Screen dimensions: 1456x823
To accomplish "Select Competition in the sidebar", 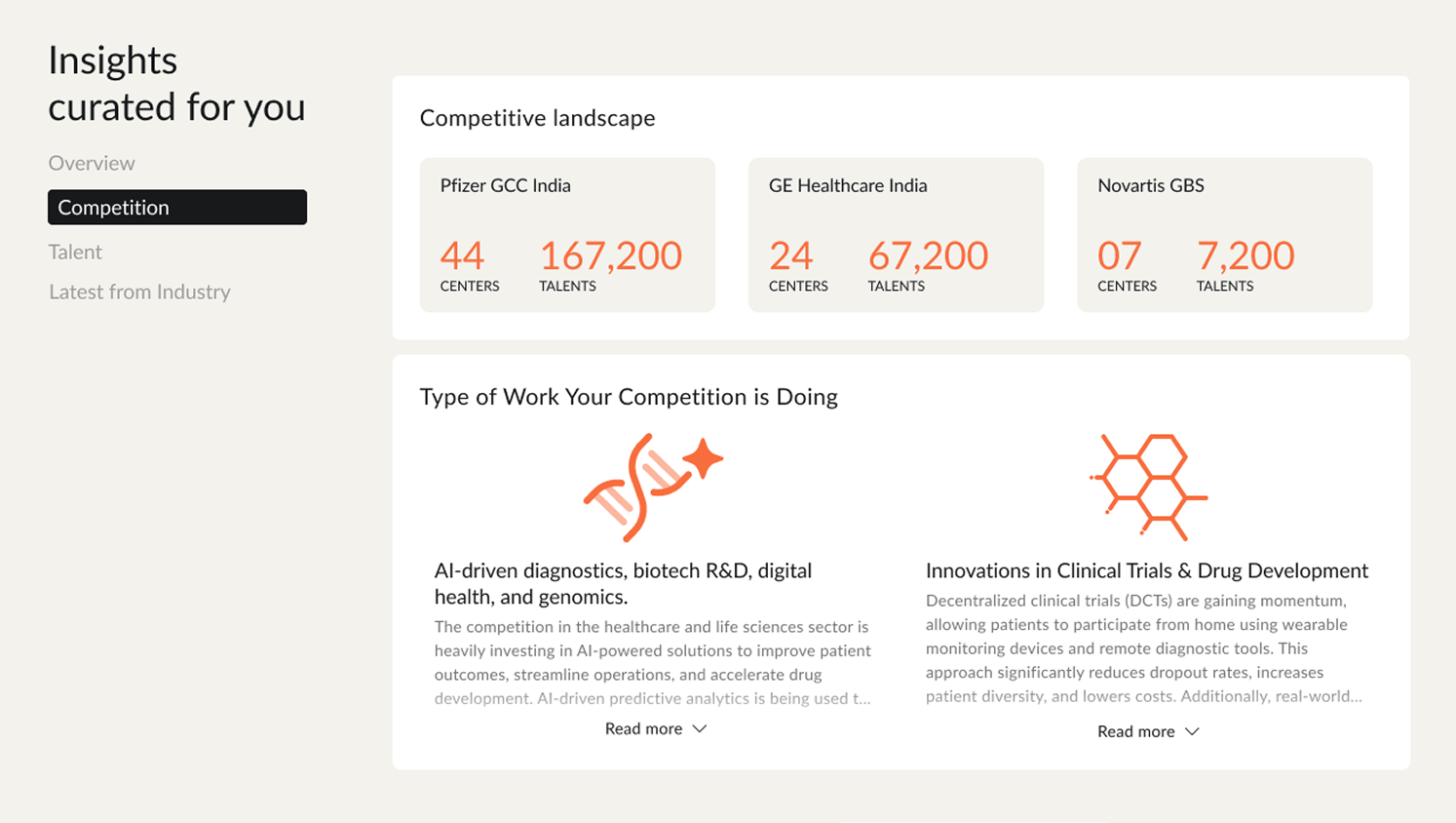I will tap(177, 207).
